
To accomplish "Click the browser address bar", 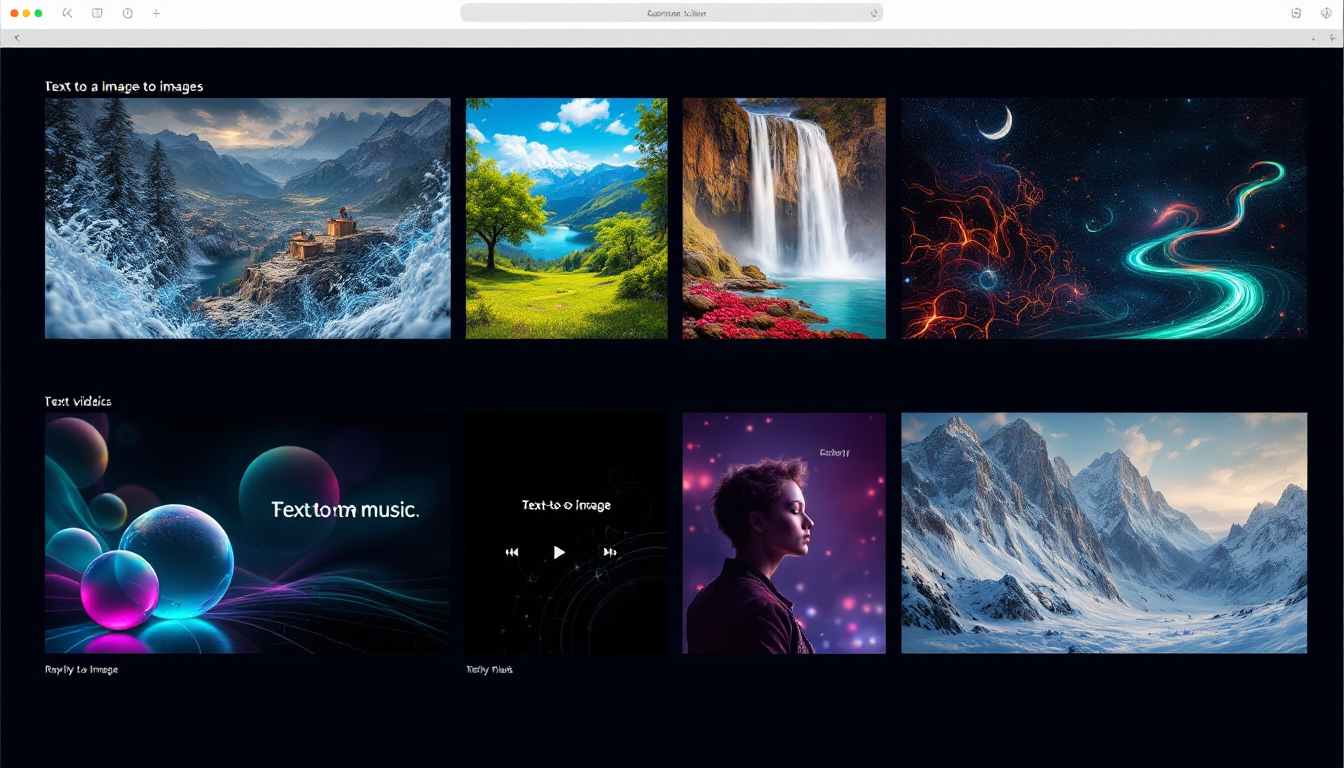I will click(x=670, y=13).
